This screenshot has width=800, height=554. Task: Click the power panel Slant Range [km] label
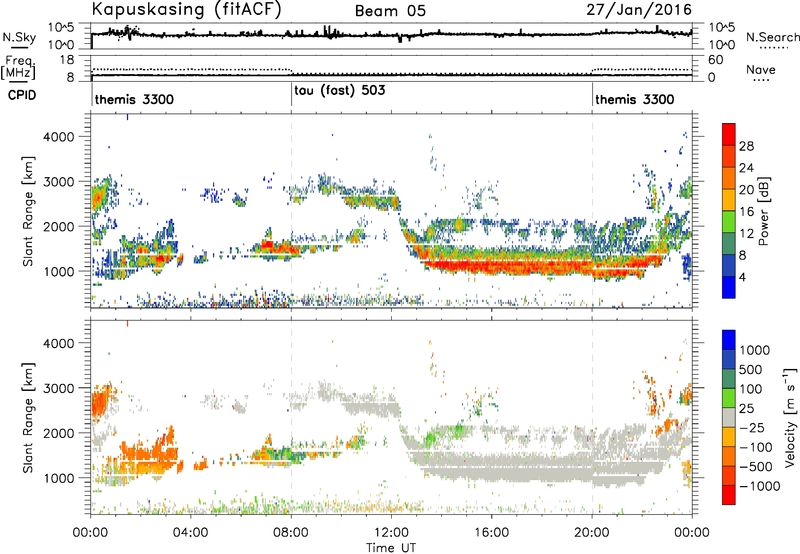29,211
